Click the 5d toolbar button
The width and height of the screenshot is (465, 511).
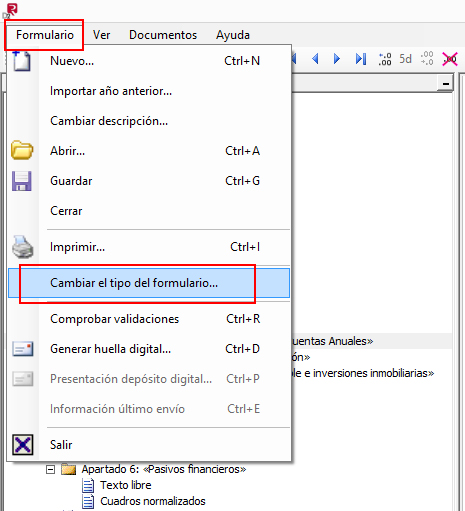405,59
